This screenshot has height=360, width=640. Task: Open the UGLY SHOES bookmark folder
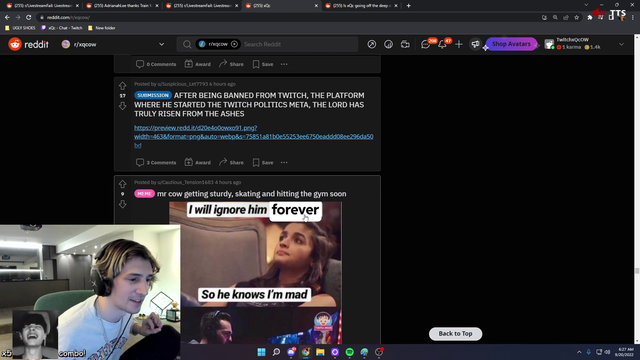click(20, 28)
